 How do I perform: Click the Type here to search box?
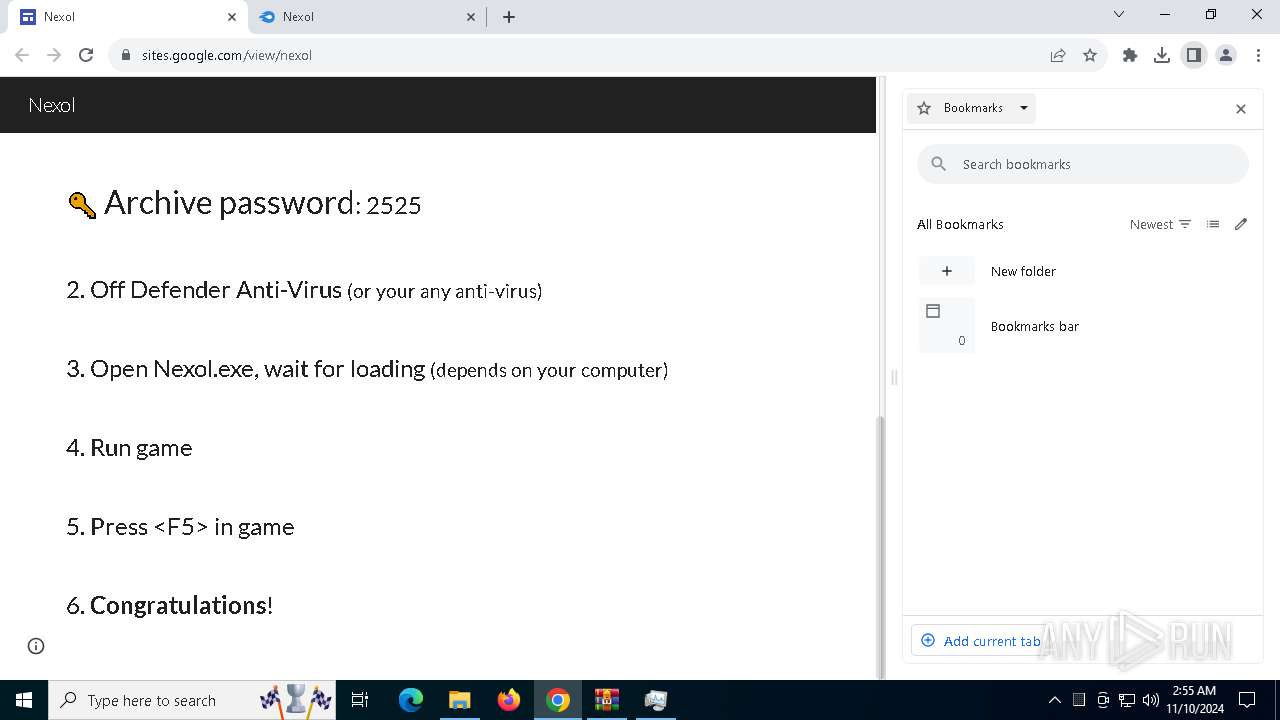pos(193,700)
